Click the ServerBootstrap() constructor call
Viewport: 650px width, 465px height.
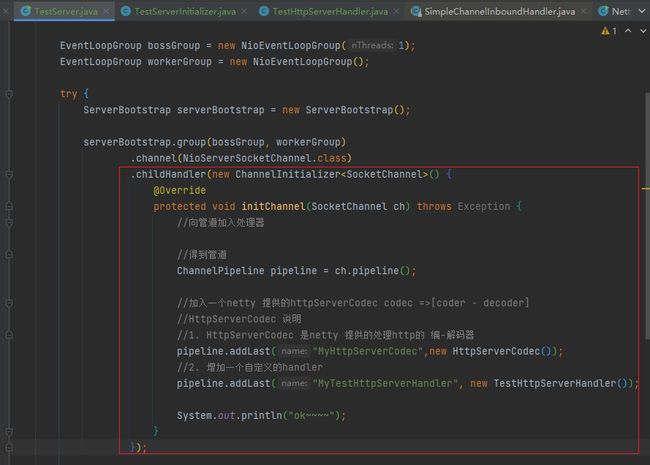point(355,110)
